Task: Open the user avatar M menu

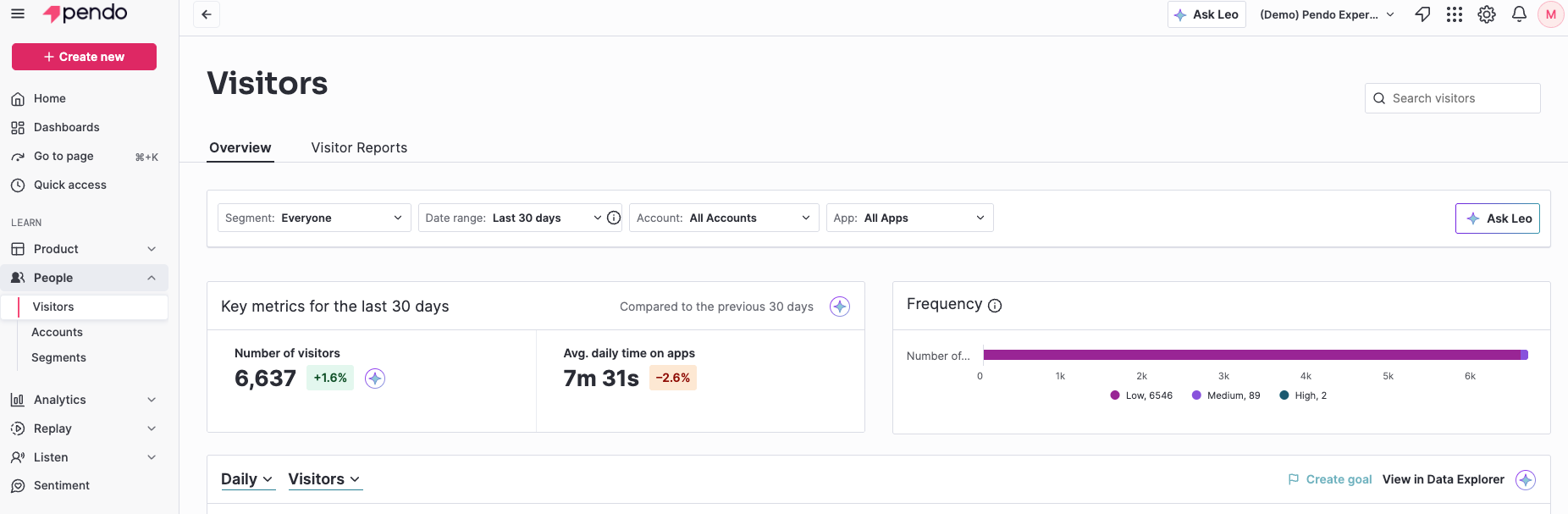Action: click(1551, 14)
